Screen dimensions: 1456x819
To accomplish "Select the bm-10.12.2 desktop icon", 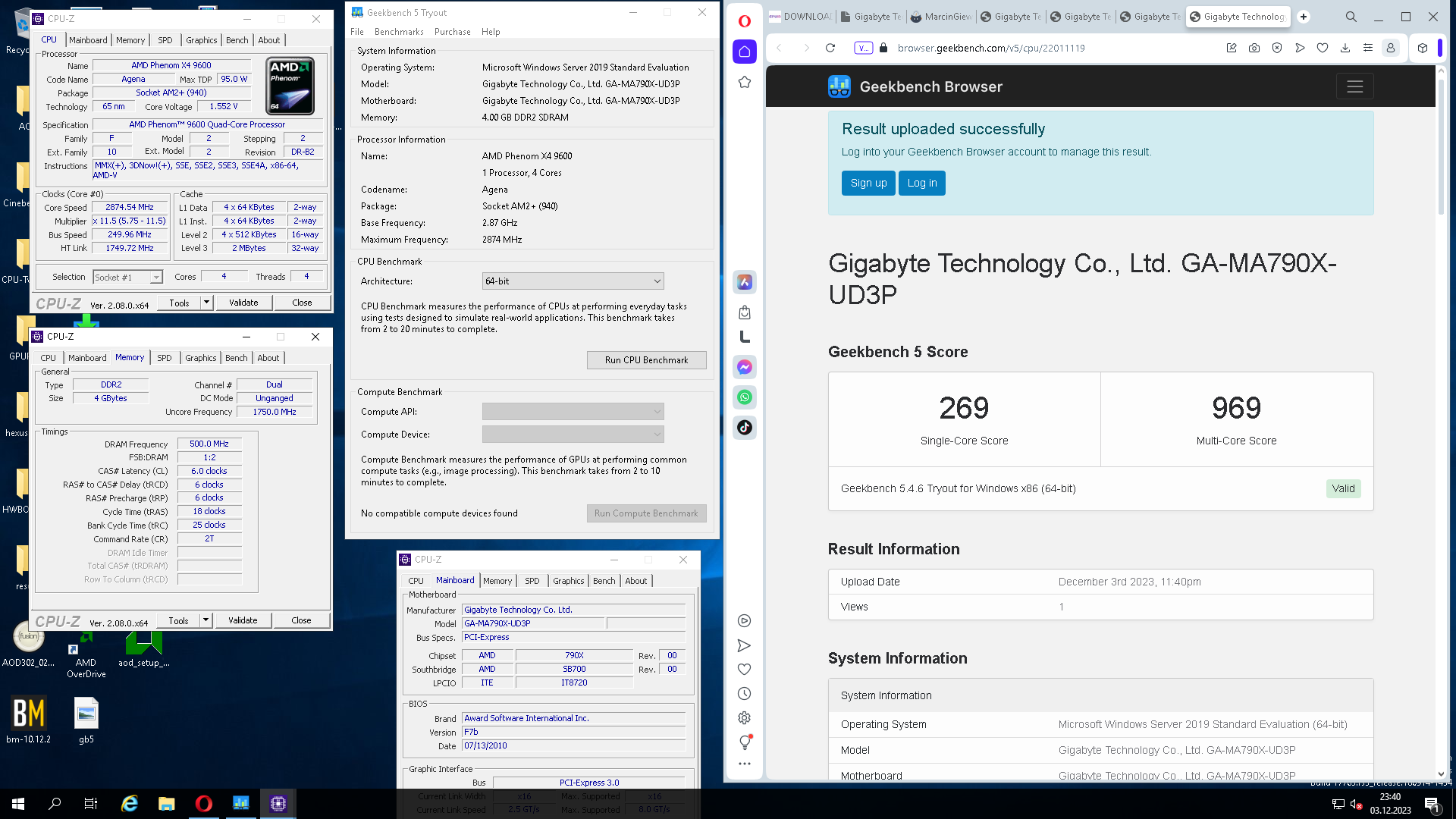I will [29, 720].
